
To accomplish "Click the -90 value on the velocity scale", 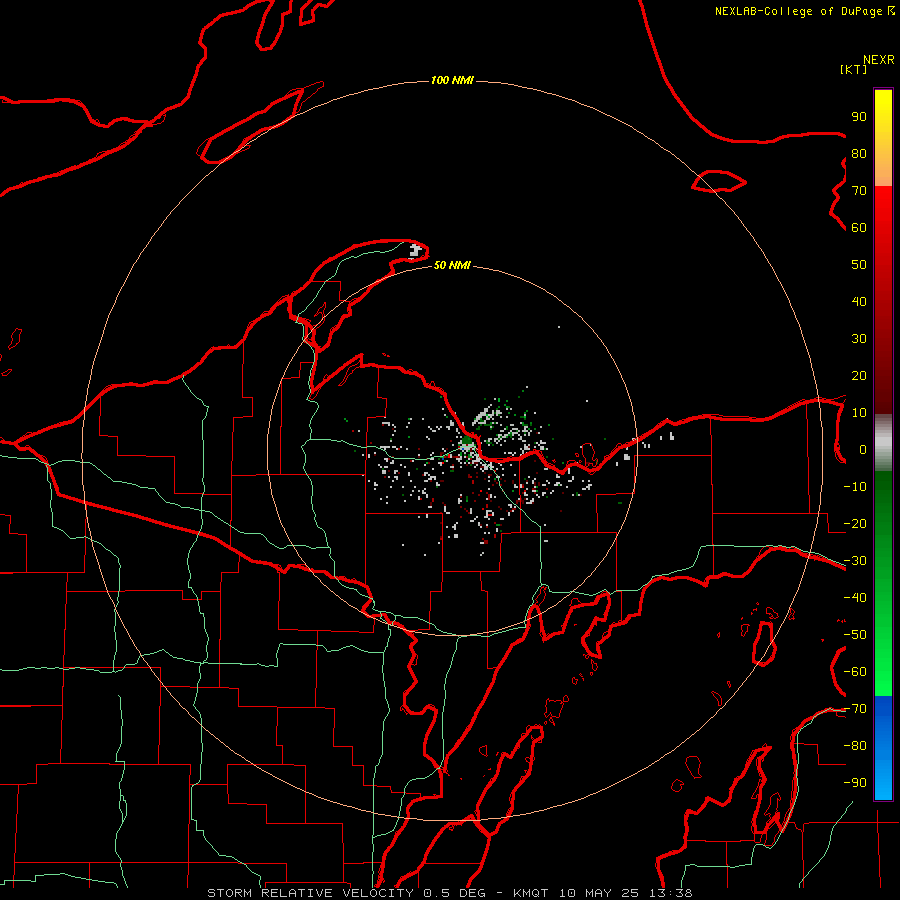I will [x=855, y=783].
